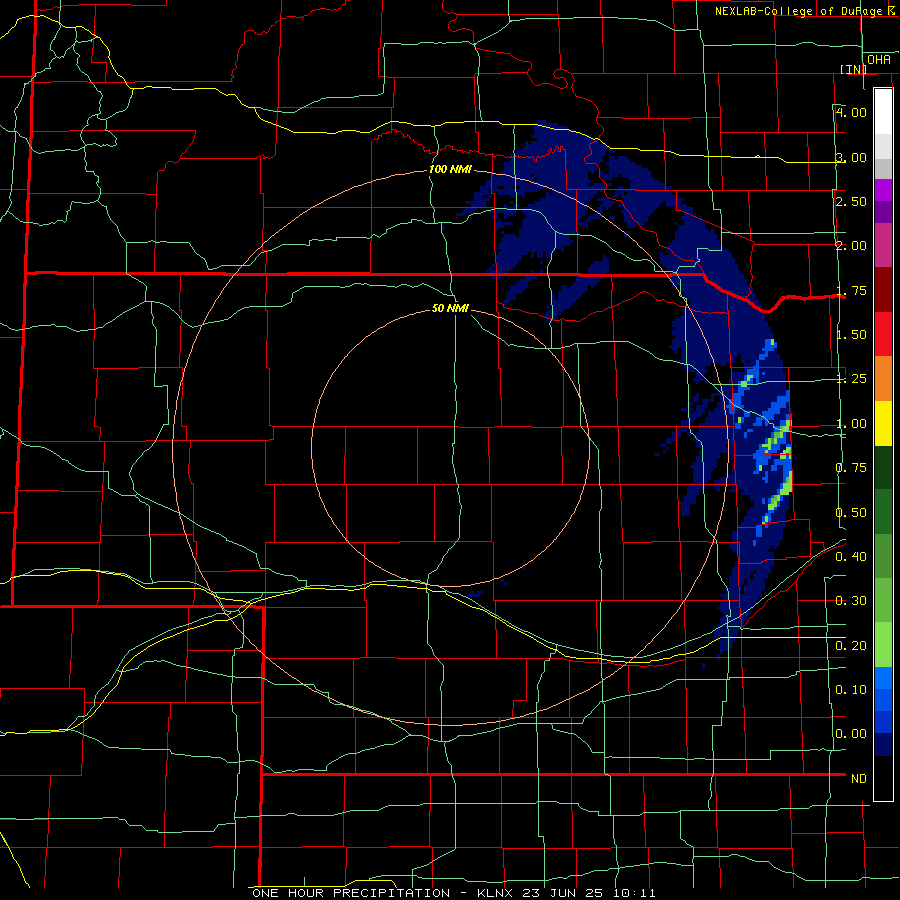
Task: Click the 3.00 legend value
Action: tap(851, 157)
